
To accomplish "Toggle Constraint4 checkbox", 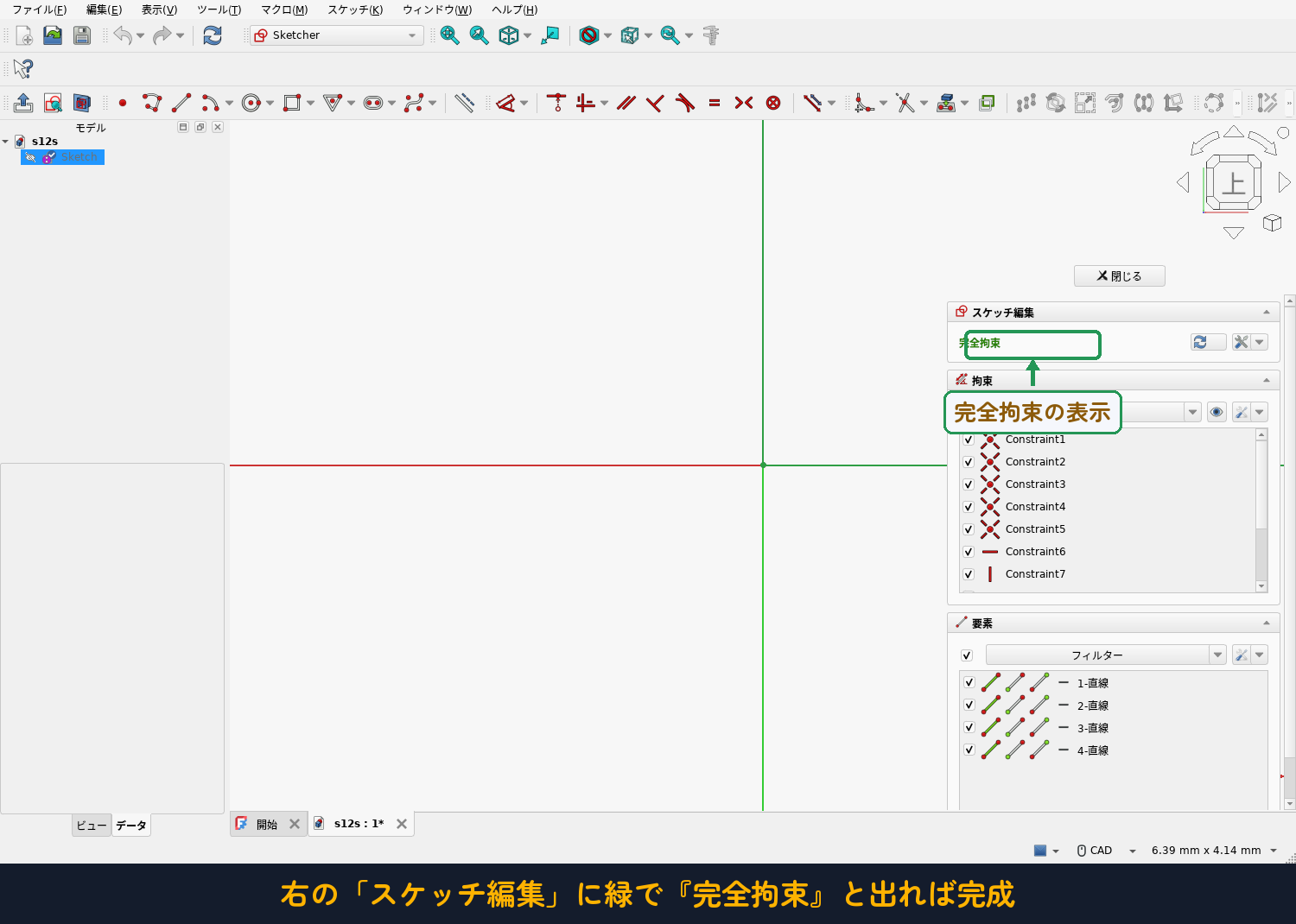I will [x=969, y=507].
